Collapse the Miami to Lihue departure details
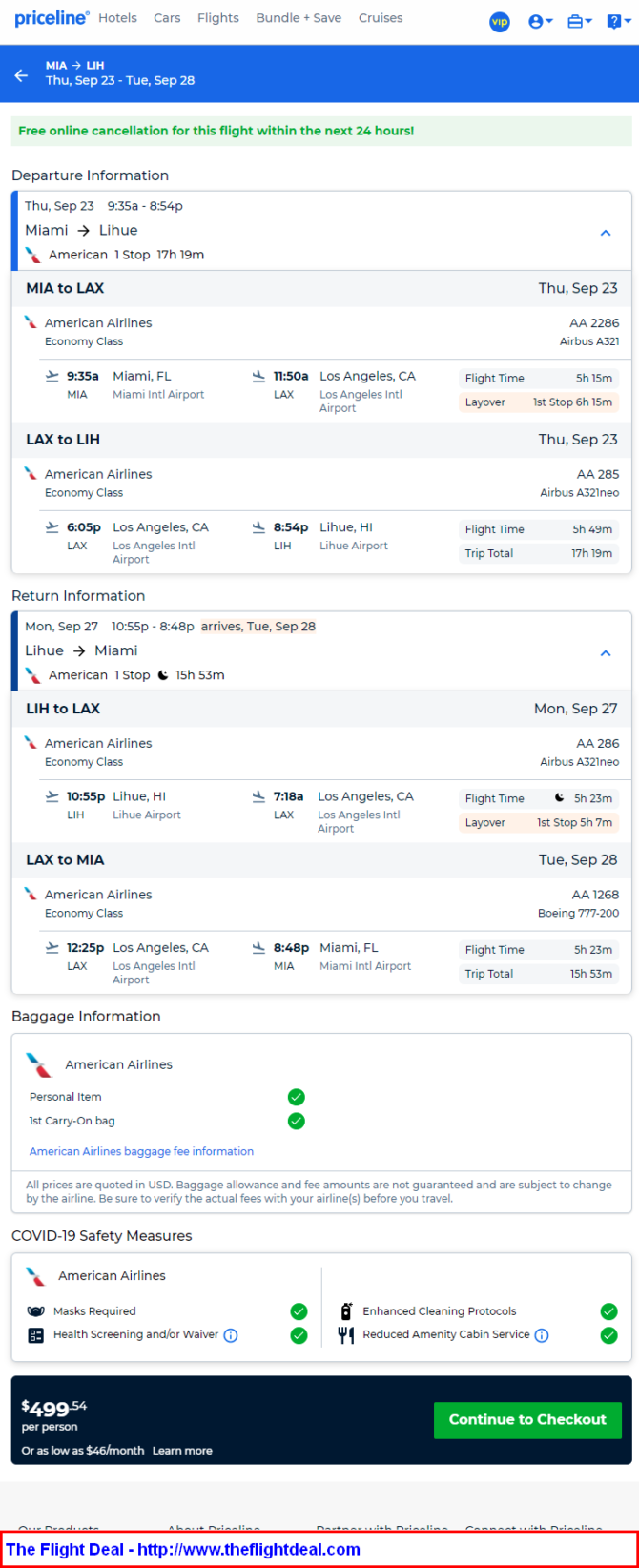This screenshot has height=1568, width=639. tap(606, 233)
